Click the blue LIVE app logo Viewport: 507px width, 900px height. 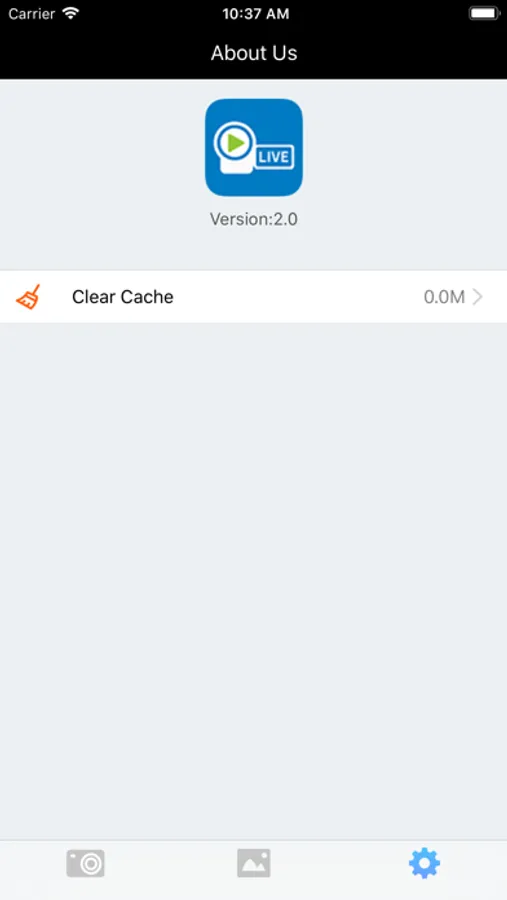point(254,148)
